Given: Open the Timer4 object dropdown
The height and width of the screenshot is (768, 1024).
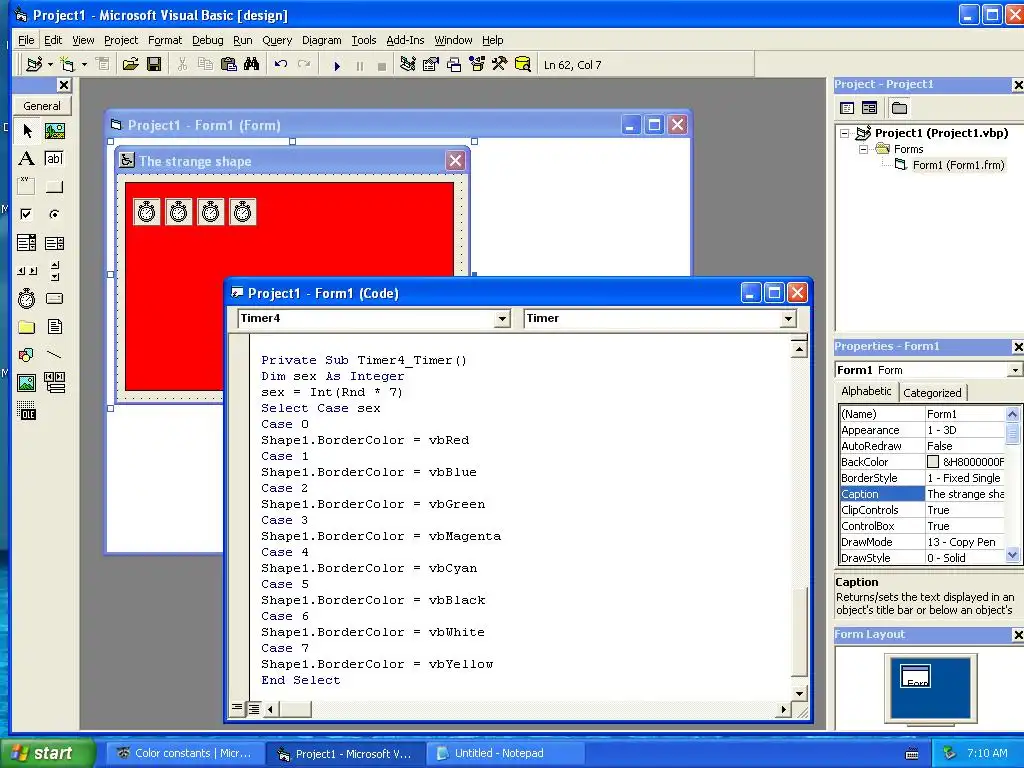Looking at the screenshot, I should click(x=502, y=319).
